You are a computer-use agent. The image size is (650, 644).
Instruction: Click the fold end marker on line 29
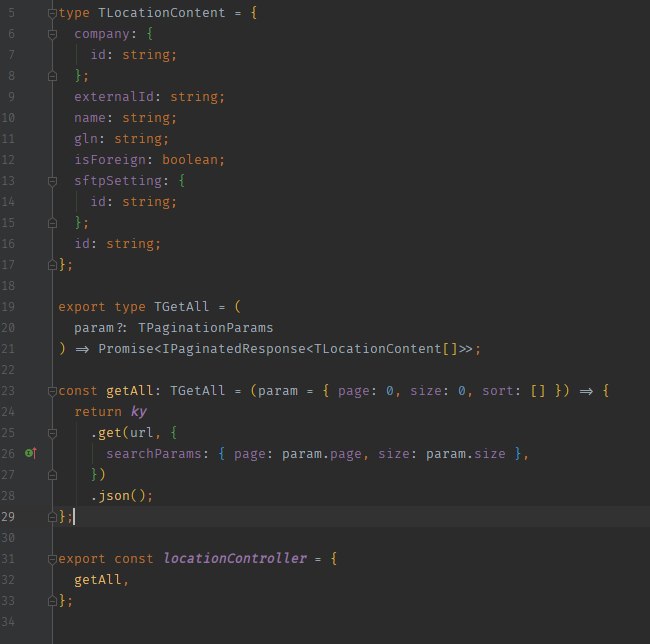pos(52,517)
